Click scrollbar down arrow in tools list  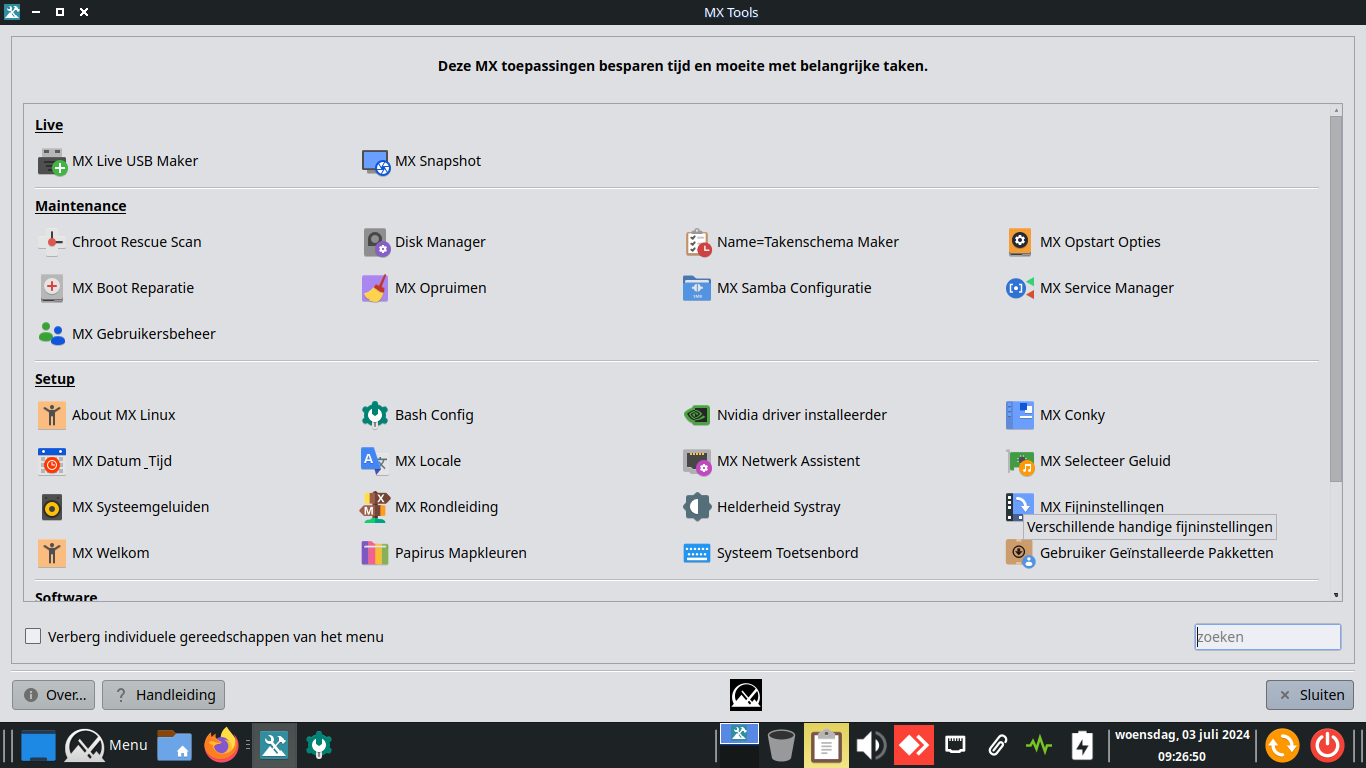1336,595
